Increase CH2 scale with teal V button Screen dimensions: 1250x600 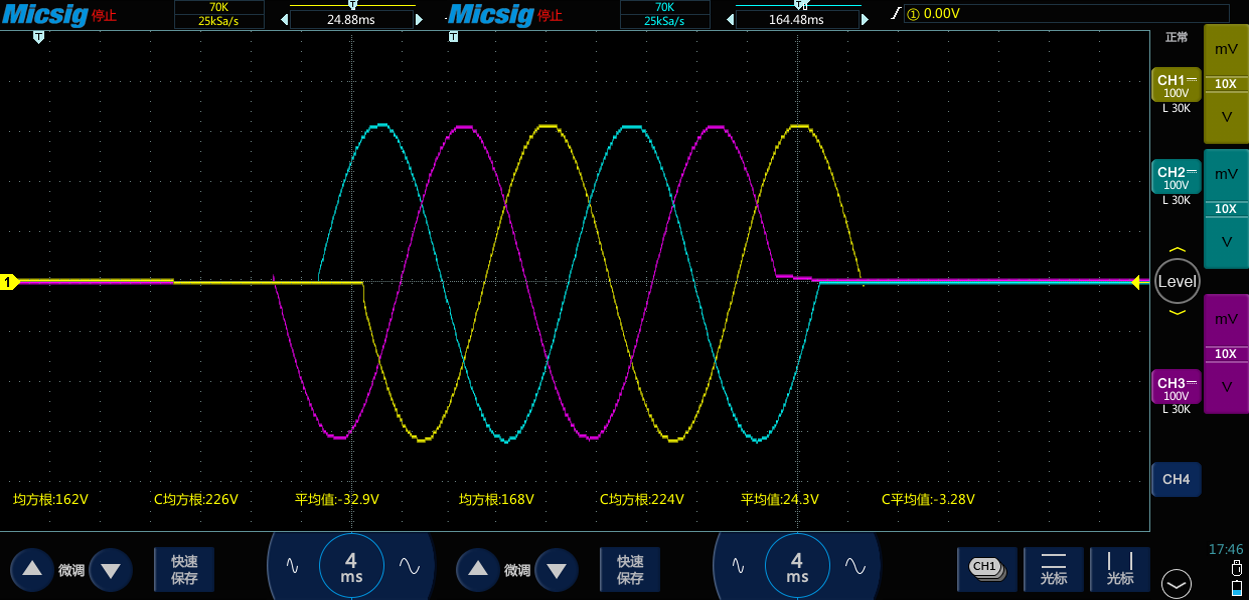[x=1226, y=242]
